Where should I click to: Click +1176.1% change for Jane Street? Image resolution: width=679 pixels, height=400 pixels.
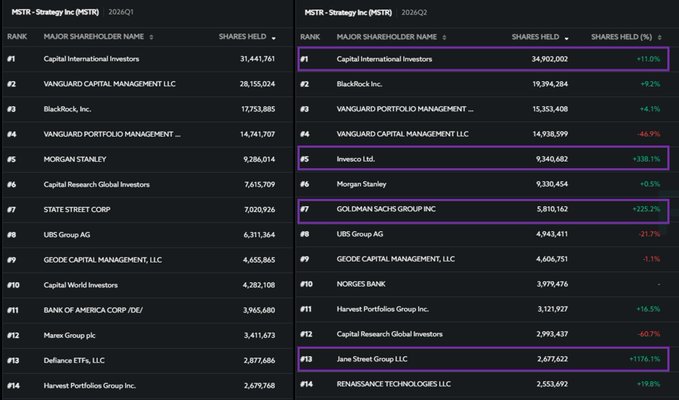(645, 359)
